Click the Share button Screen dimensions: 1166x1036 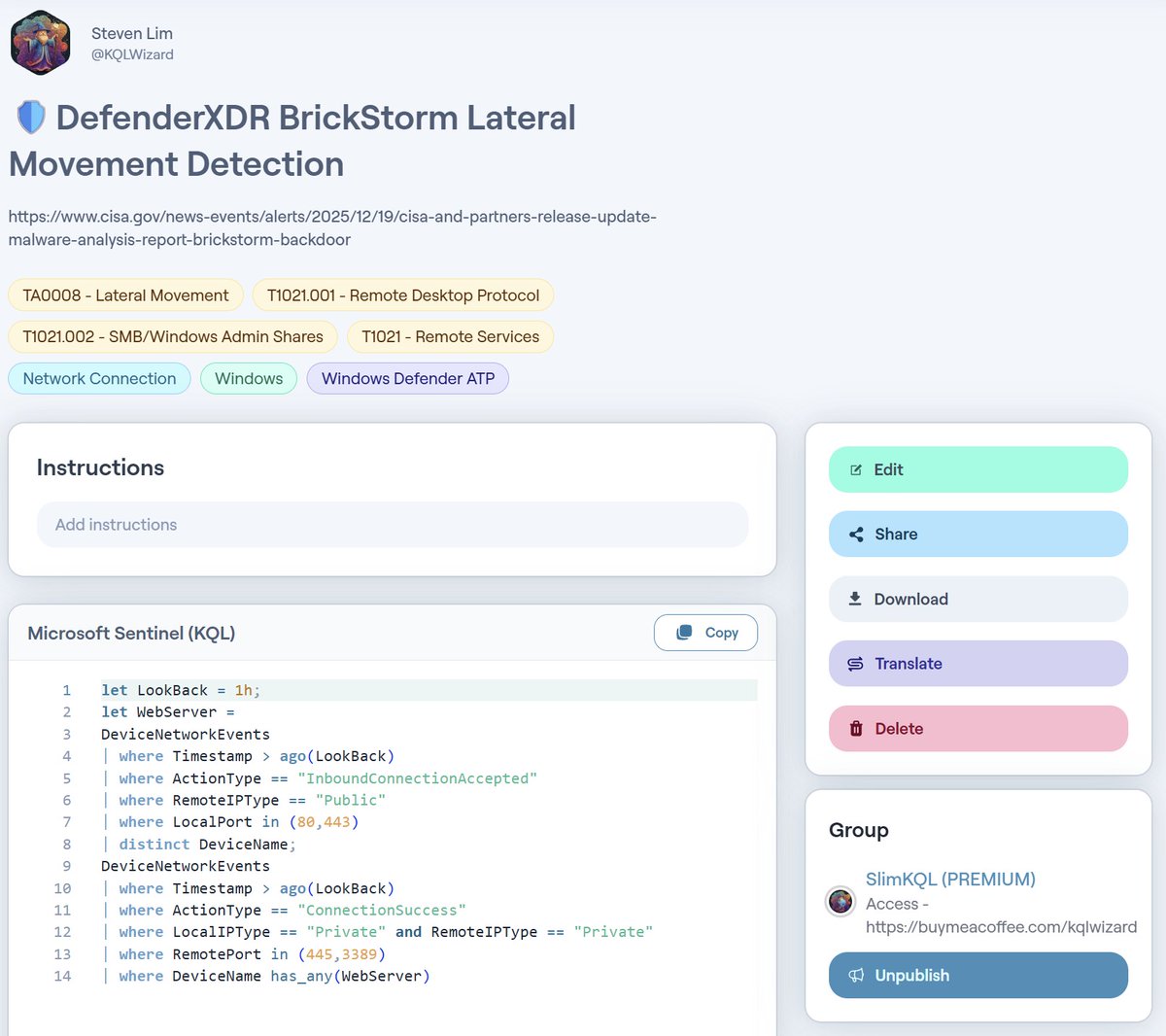point(978,535)
